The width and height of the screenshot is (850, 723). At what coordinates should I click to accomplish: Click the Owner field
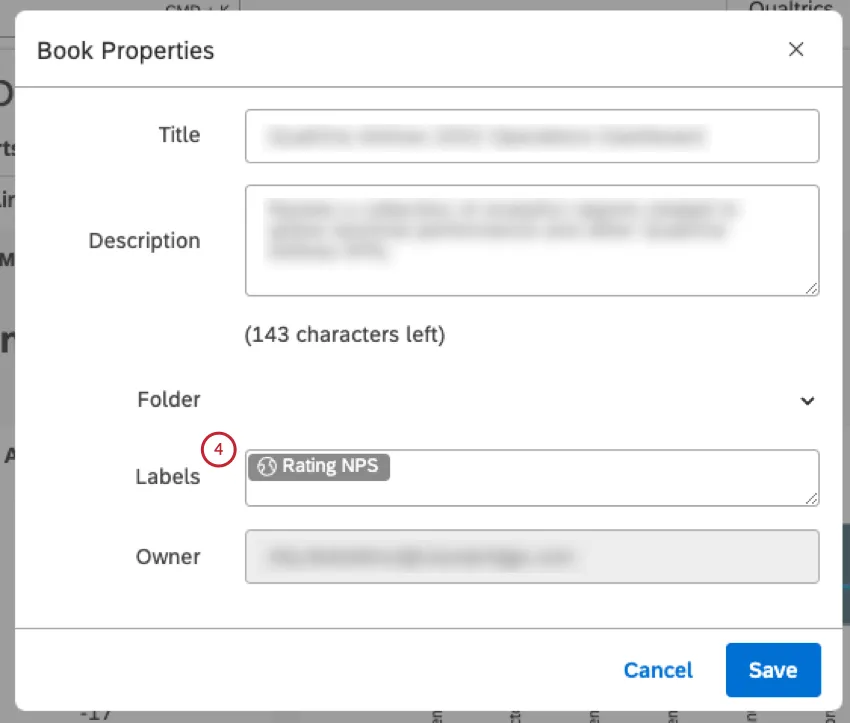click(x=531, y=556)
